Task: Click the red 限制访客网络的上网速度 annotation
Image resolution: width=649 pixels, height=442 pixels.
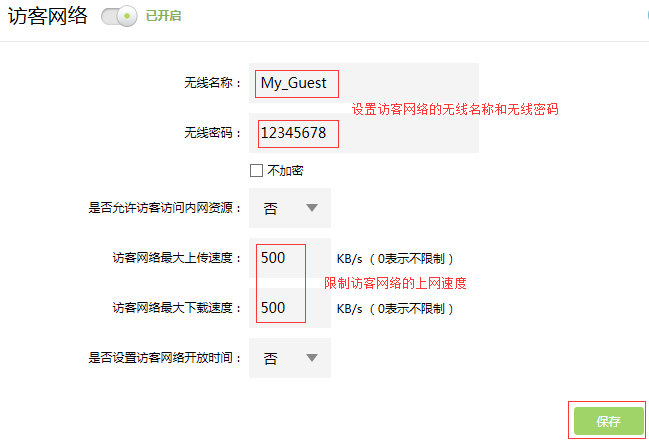Action: pyautogui.click(x=396, y=284)
